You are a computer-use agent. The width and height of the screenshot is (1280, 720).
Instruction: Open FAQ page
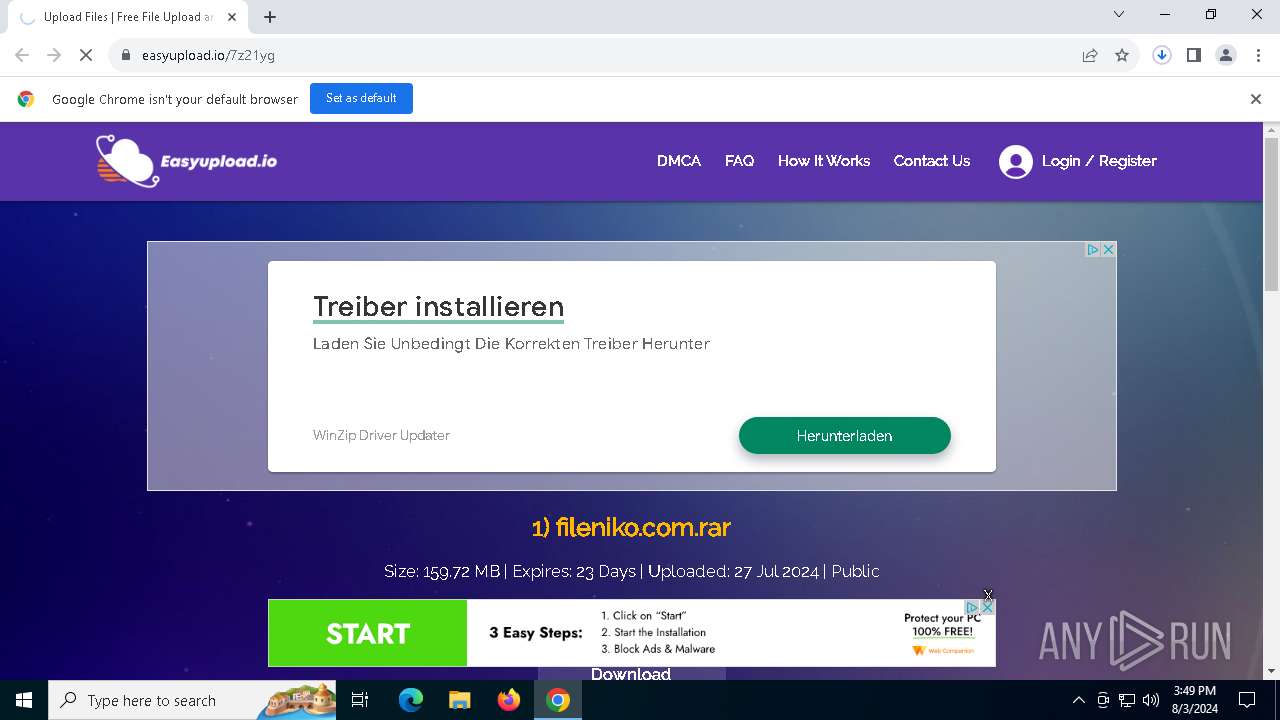click(739, 161)
